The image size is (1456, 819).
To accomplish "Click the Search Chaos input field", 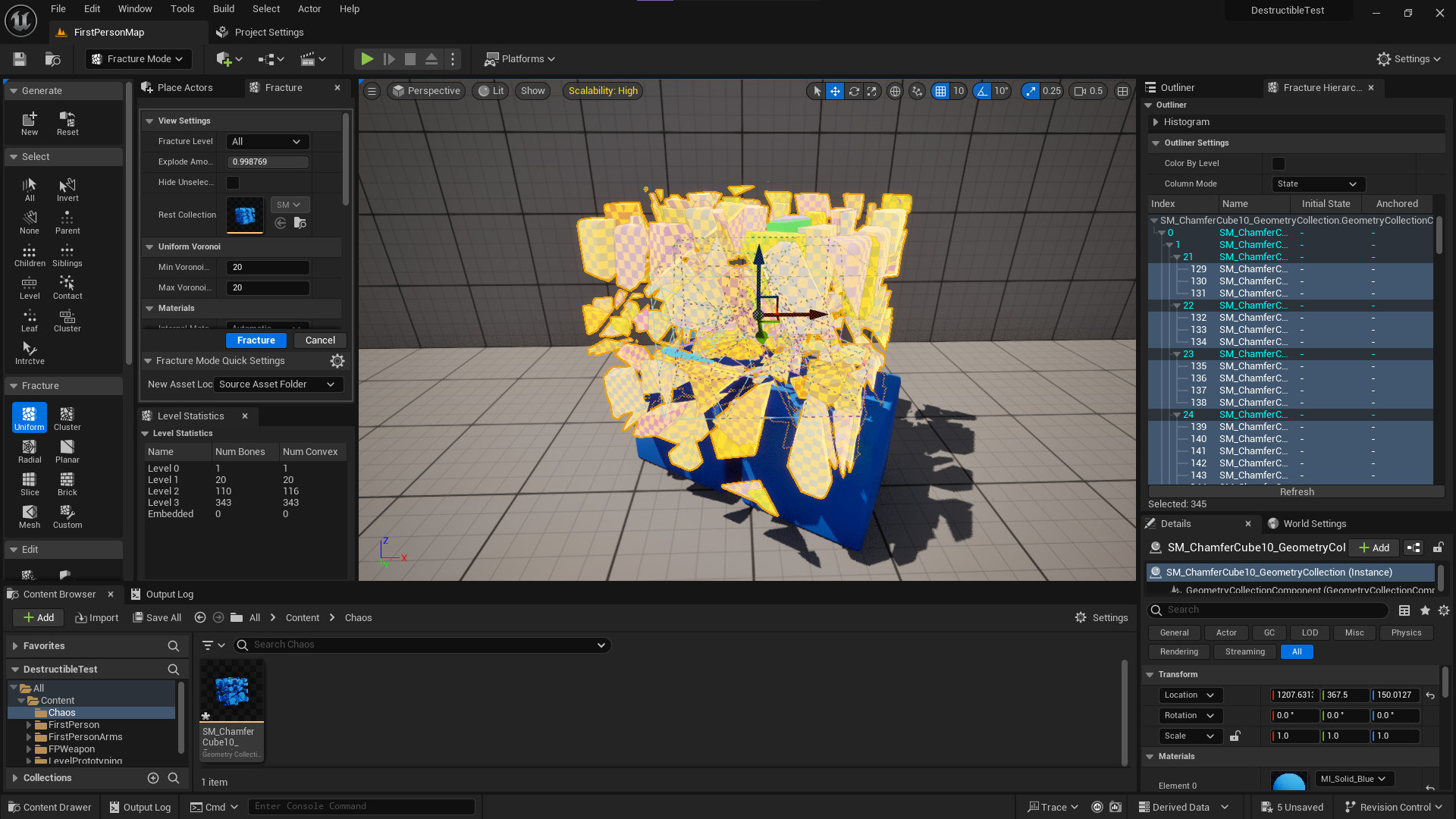I will pos(422,645).
